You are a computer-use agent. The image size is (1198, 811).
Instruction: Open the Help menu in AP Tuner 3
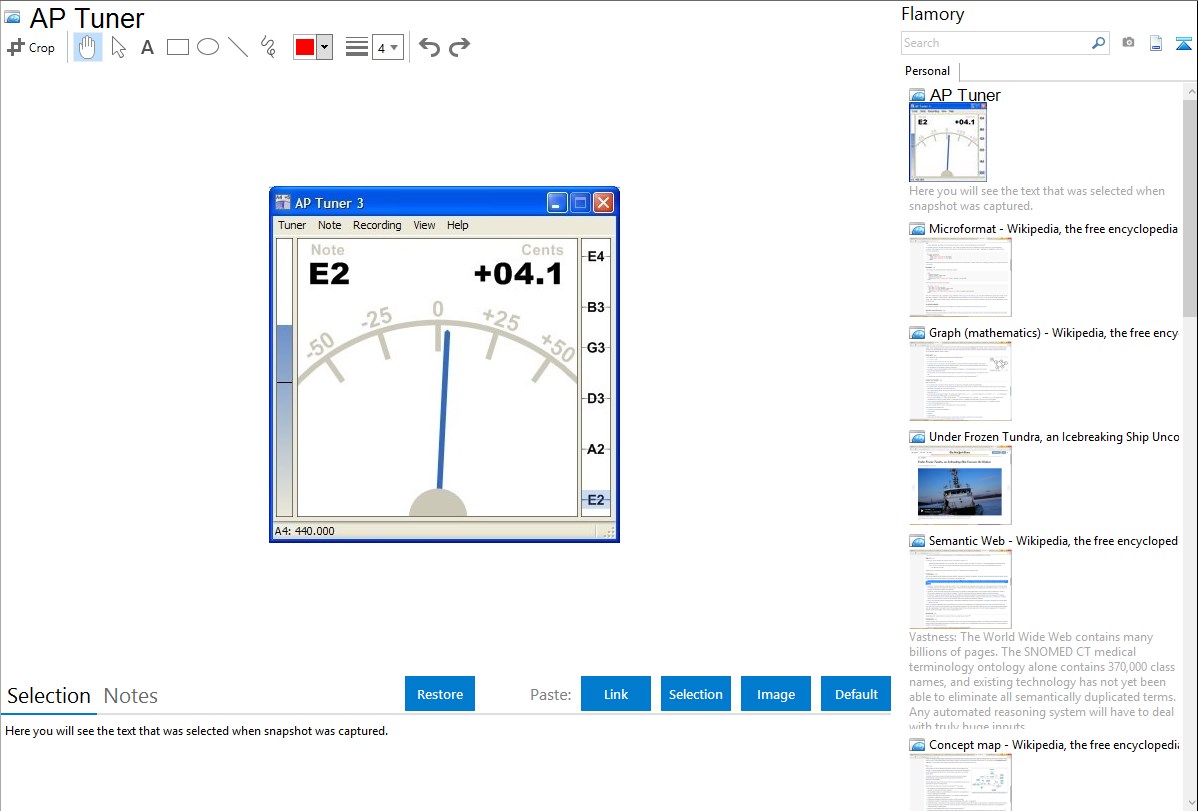(458, 225)
